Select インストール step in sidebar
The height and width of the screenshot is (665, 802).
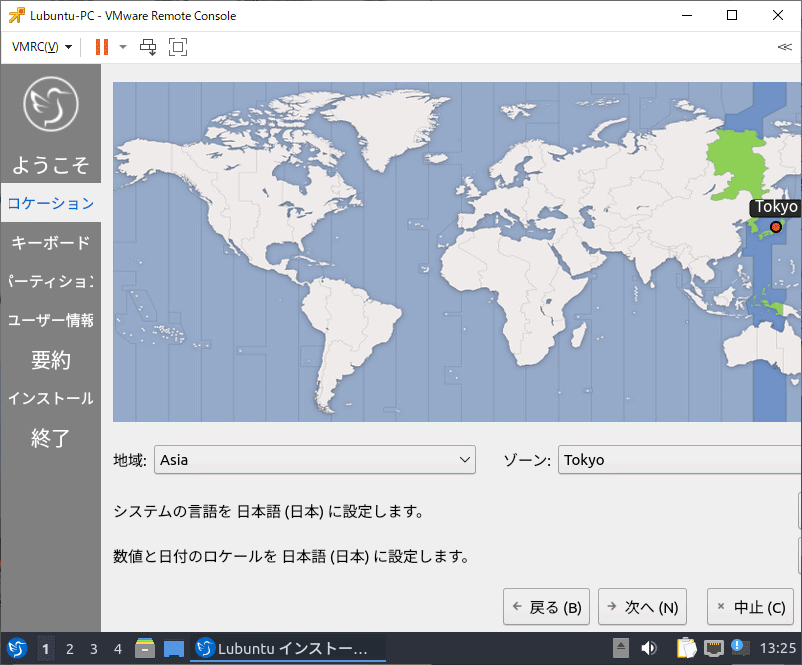click(51, 398)
